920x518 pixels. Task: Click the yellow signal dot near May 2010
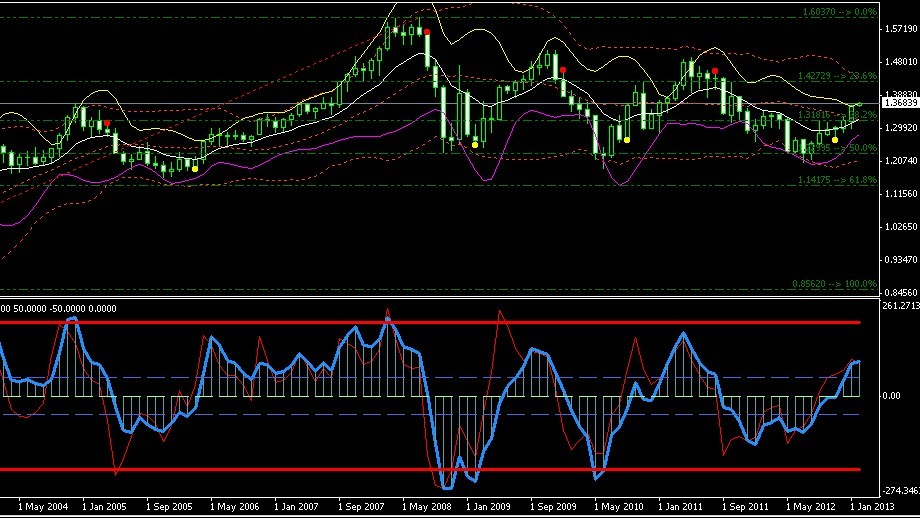click(627, 140)
